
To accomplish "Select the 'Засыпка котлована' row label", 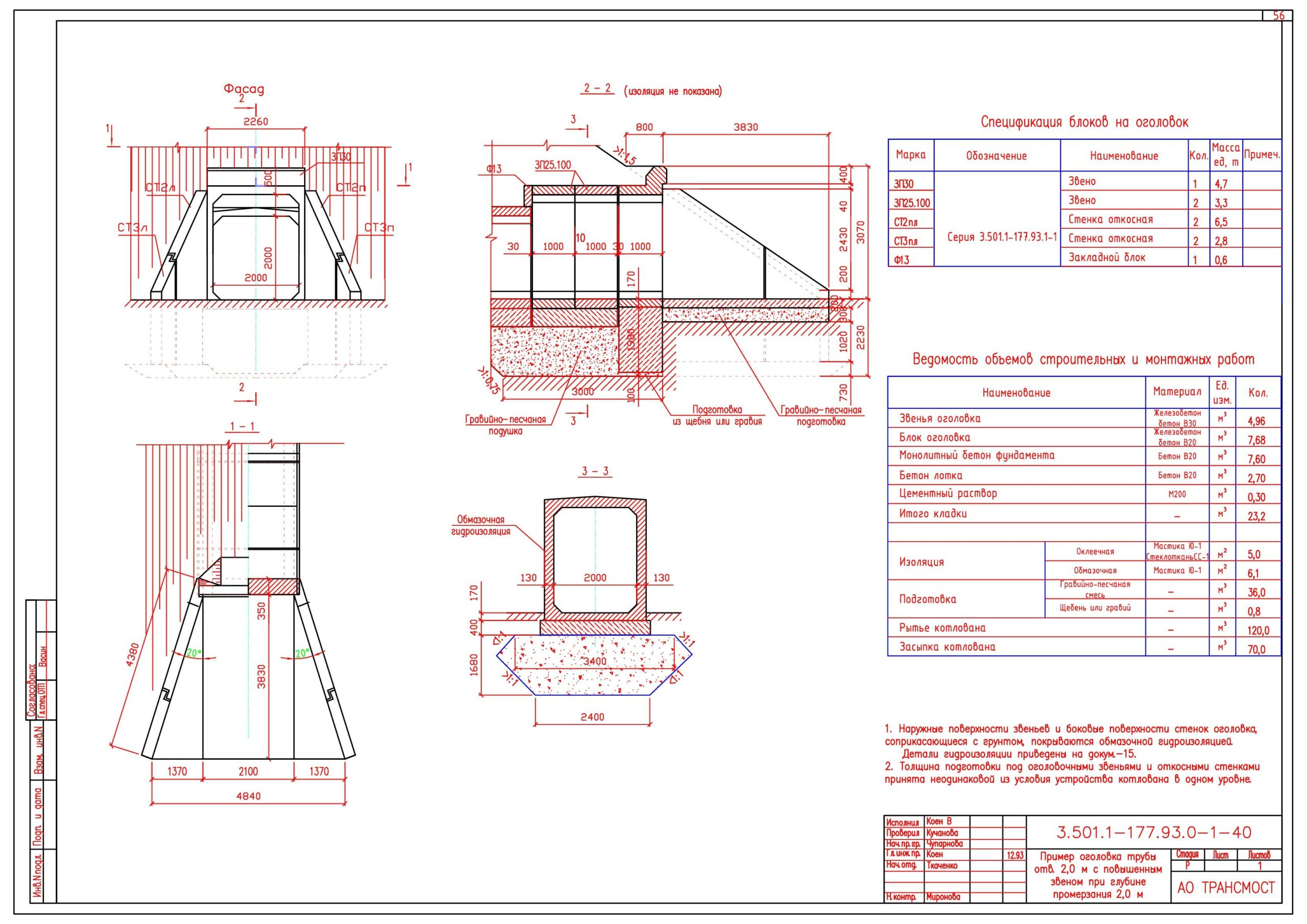I will pos(947,647).
